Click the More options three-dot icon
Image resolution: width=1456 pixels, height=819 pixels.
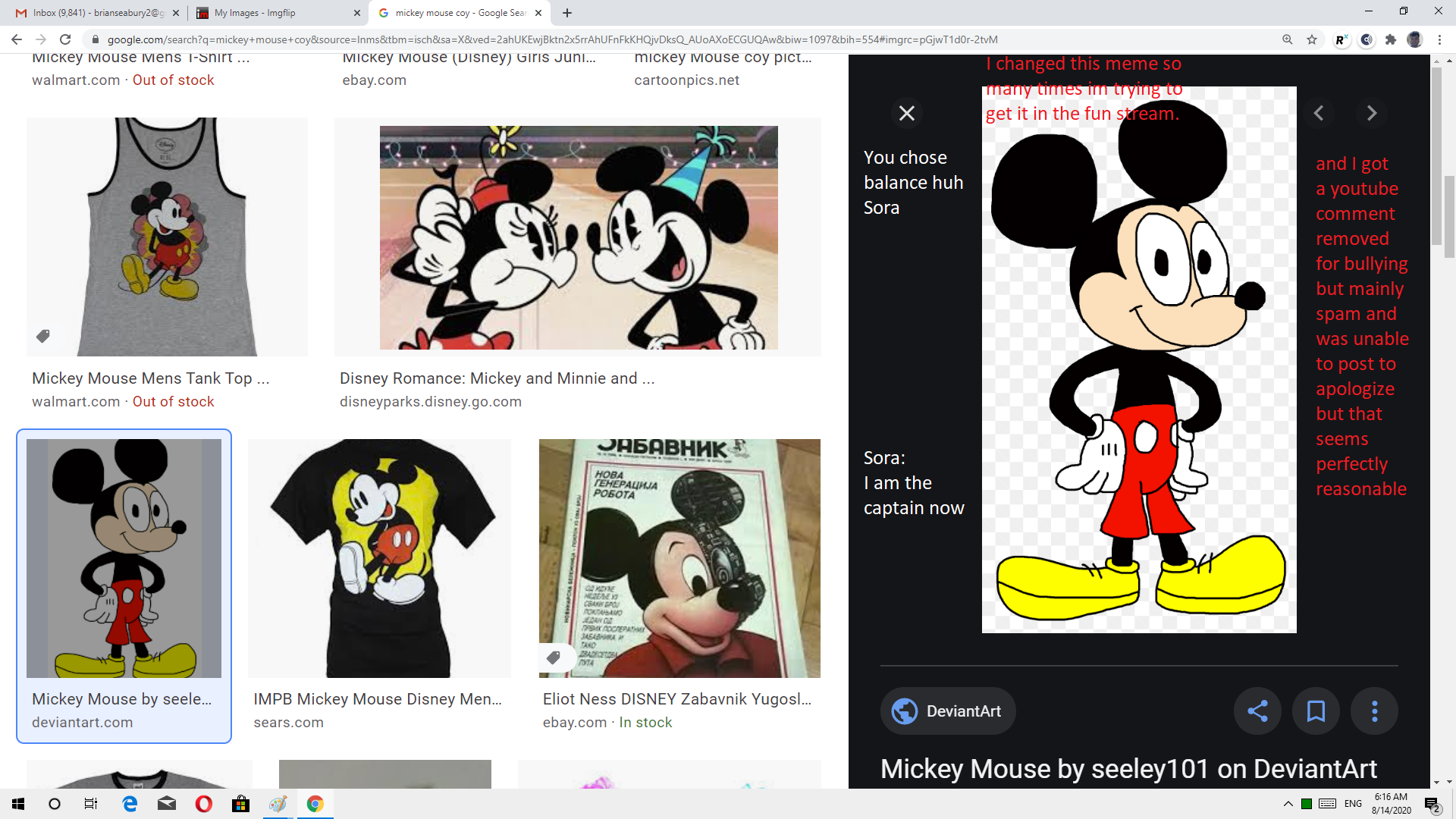pos(1375,711)
